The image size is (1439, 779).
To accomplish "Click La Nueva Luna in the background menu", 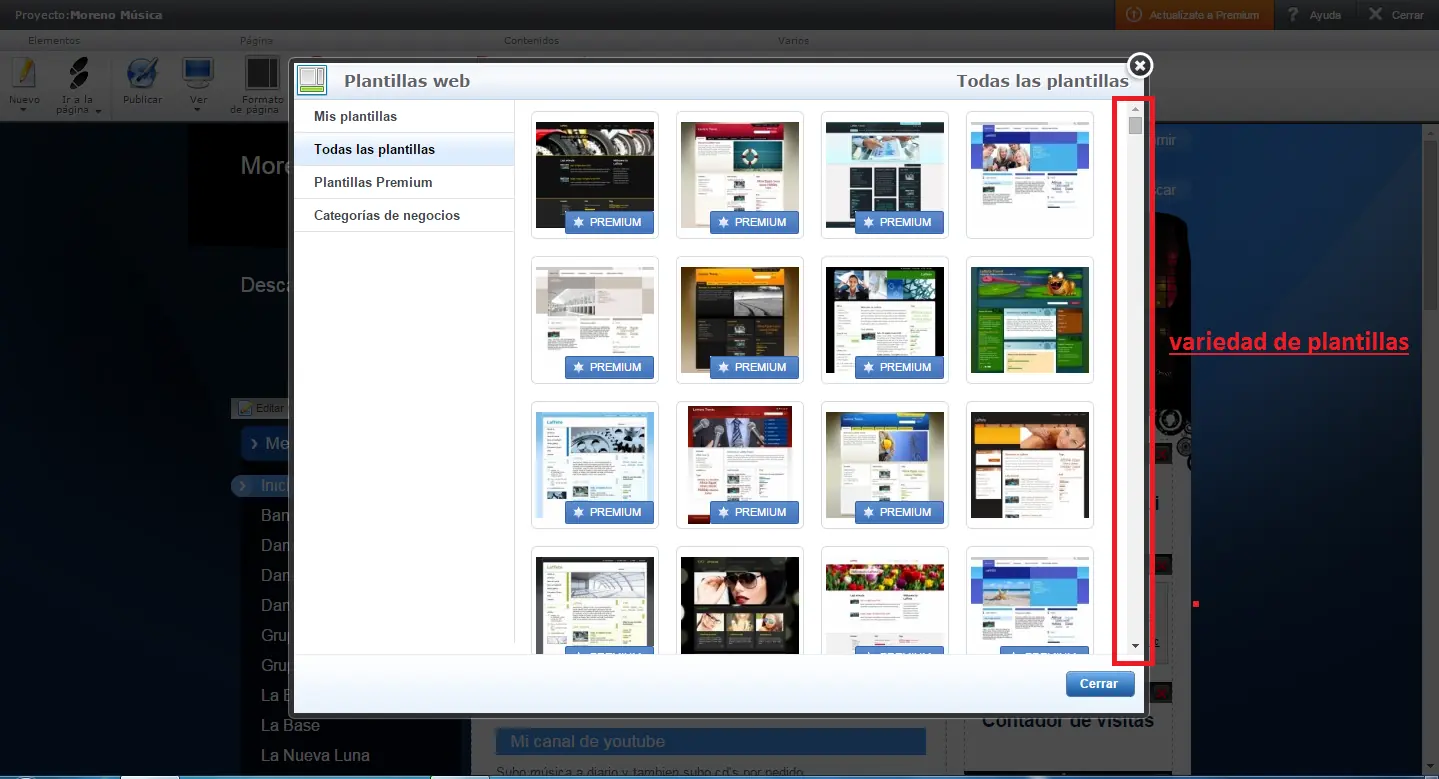I will pos(315,755).
